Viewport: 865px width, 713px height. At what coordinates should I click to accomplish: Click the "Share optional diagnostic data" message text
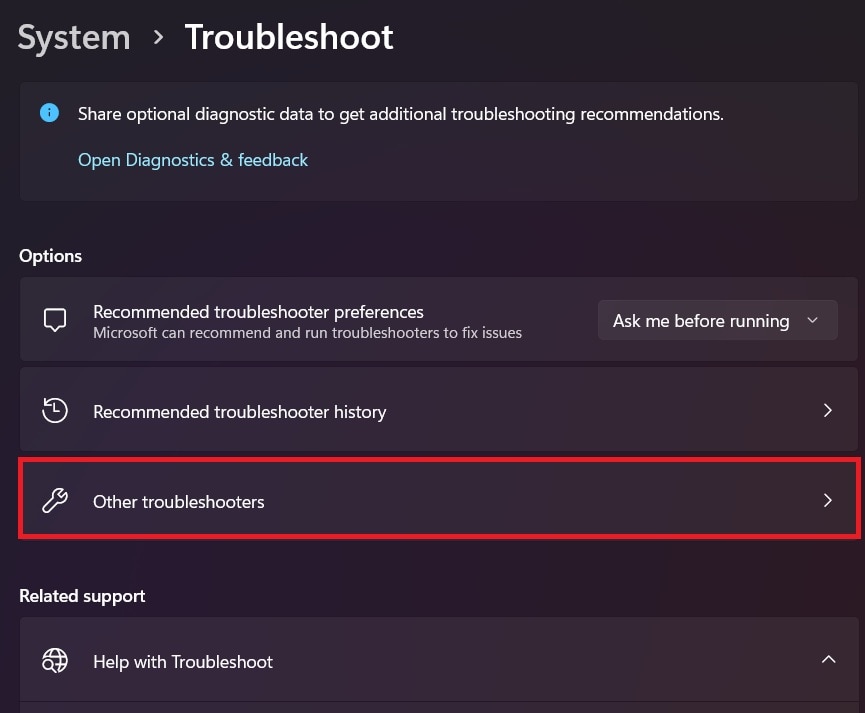point(400,114)
